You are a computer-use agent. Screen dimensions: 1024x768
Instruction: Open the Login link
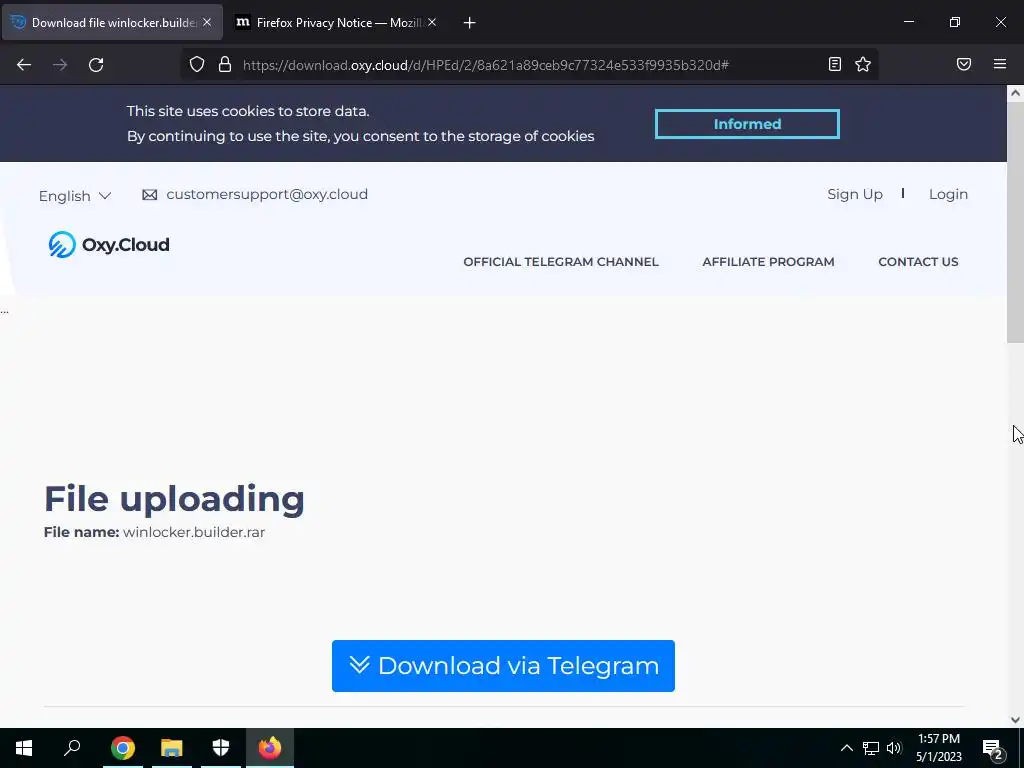pos(948,195)
